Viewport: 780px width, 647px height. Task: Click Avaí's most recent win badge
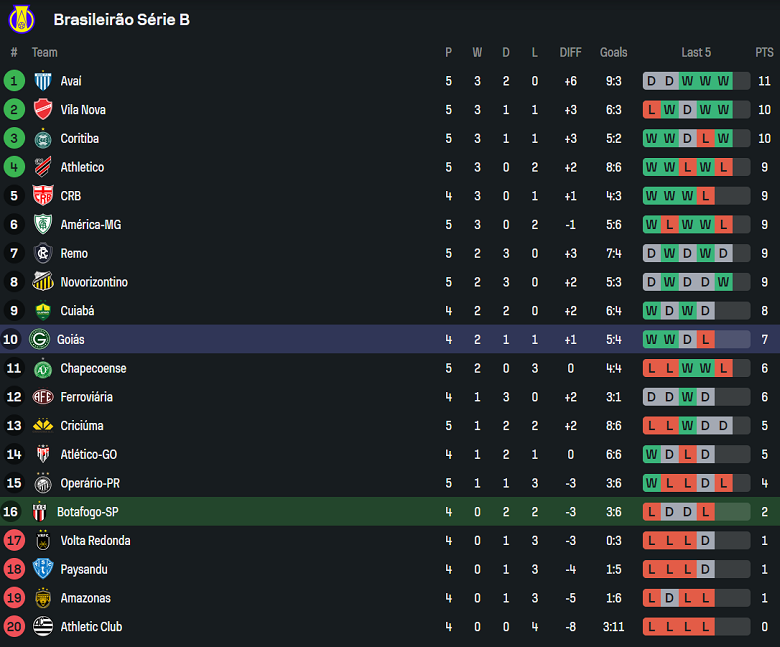coord(723,81)
